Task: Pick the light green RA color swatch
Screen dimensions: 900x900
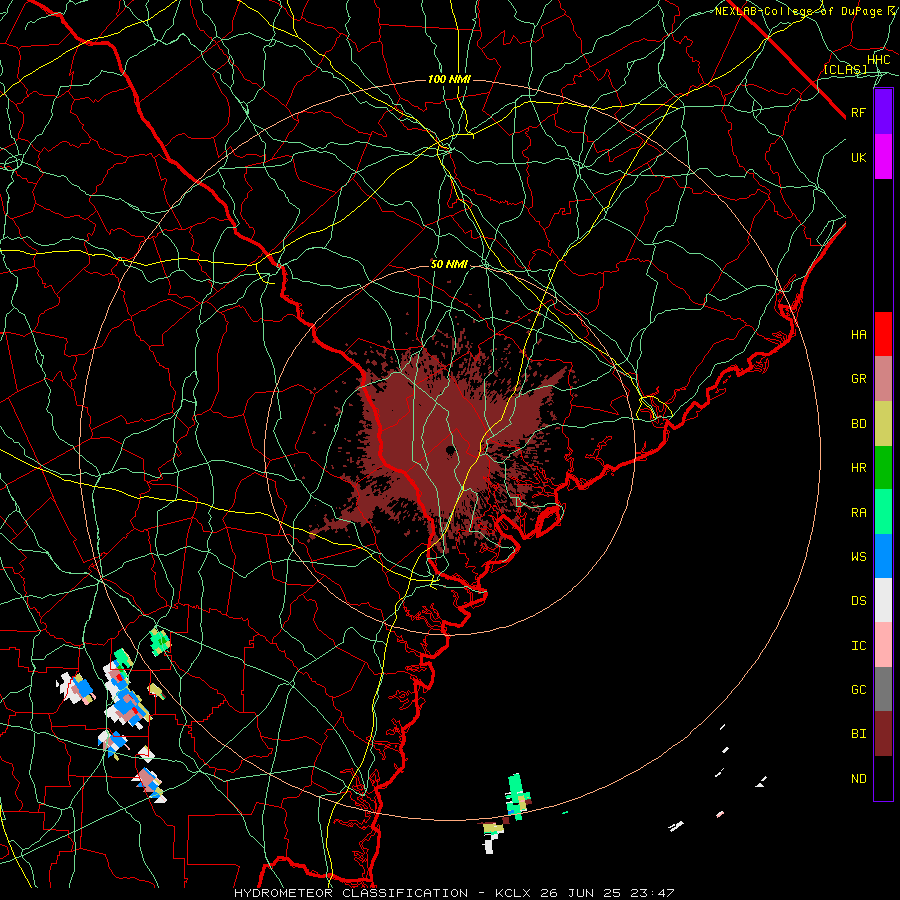Action: tap(883, 512)
